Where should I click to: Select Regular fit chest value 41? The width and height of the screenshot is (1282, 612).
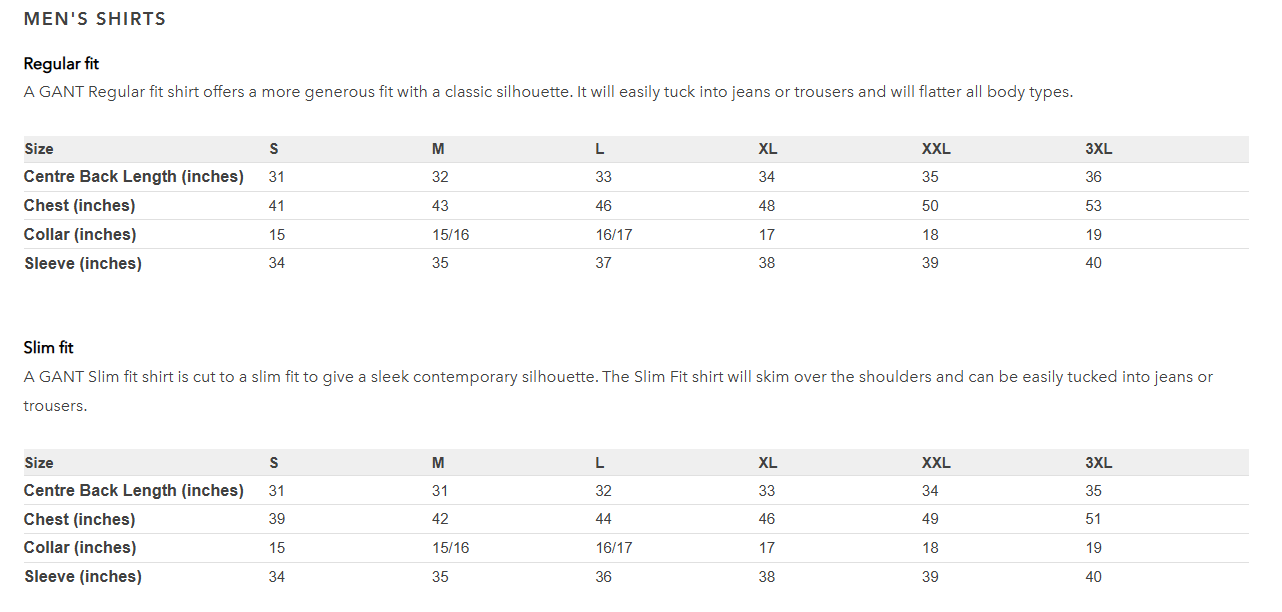tap(277, 206)
